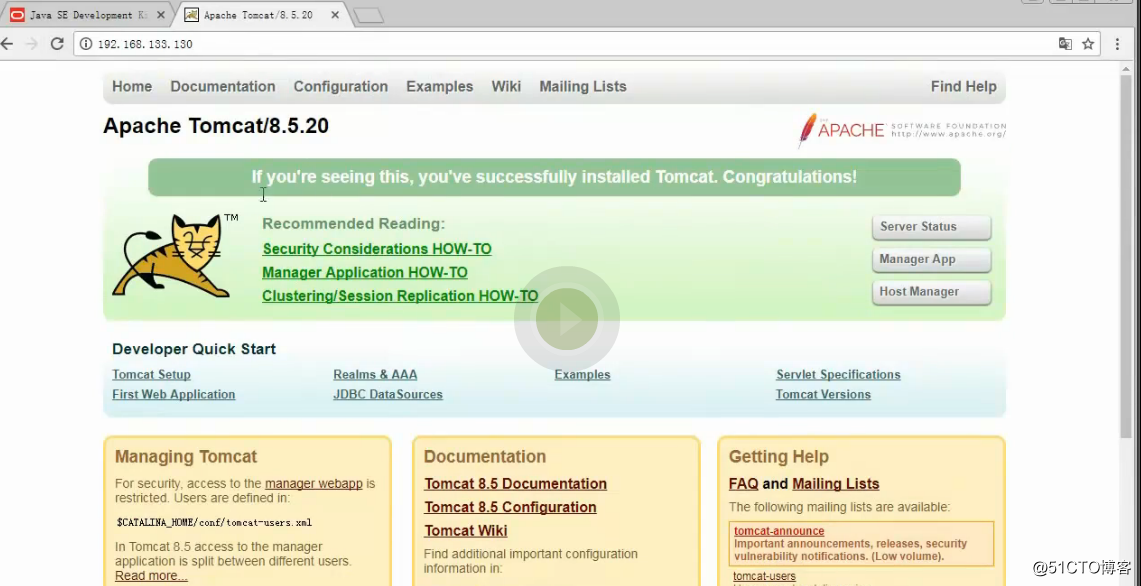This screenshot has height=586, width=1141.
Task: Click the Apache Tomcat/8.5.20 heading
Action: pyautogui.click(x=216, y=126)
